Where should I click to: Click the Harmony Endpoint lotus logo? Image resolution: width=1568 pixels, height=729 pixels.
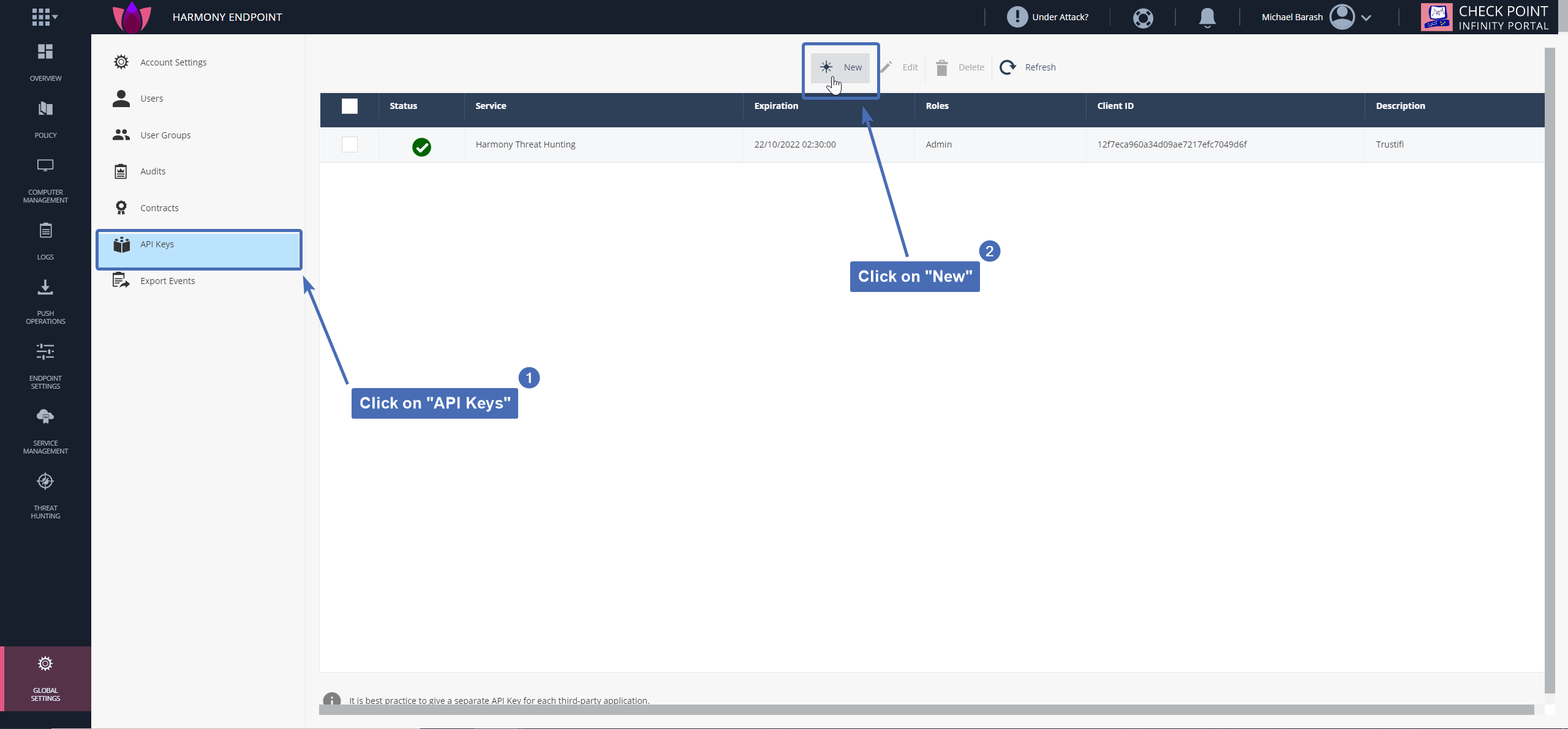132,17
